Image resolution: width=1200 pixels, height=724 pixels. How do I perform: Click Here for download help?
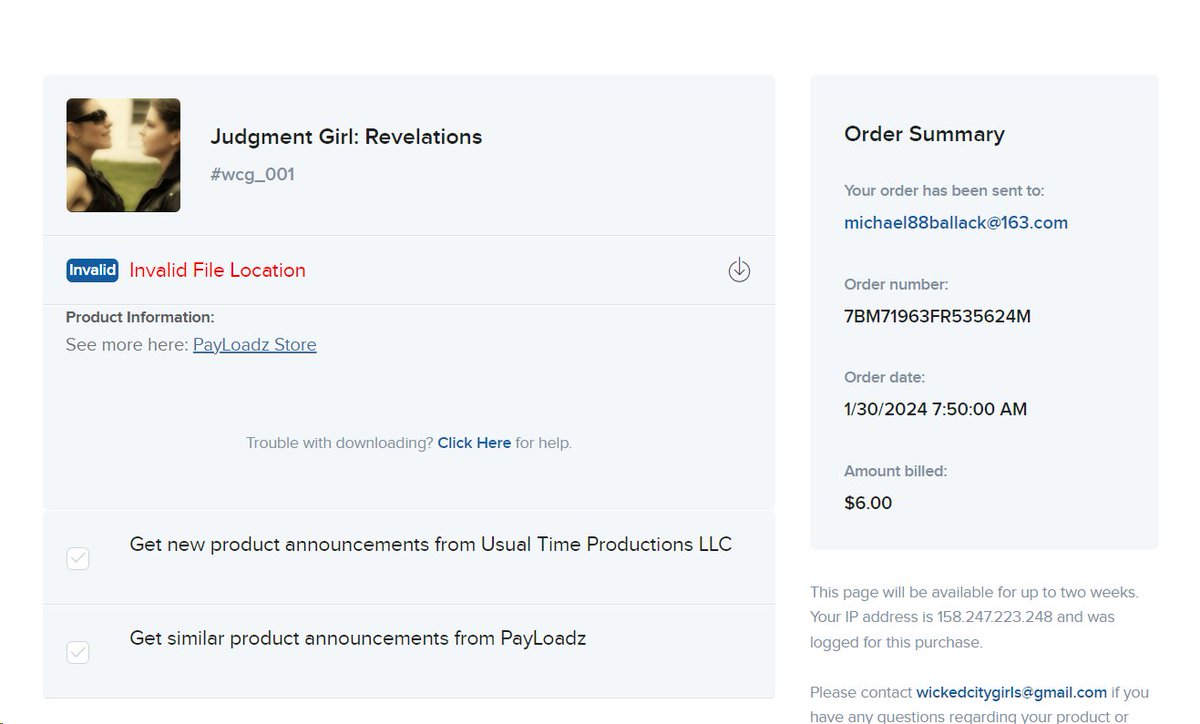tap(474, 443)
